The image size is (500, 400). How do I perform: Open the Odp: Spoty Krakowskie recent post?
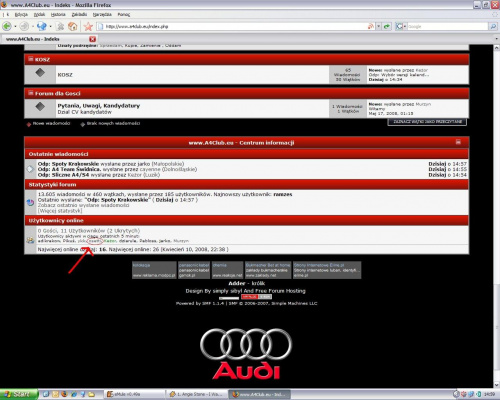coord(68,164)
